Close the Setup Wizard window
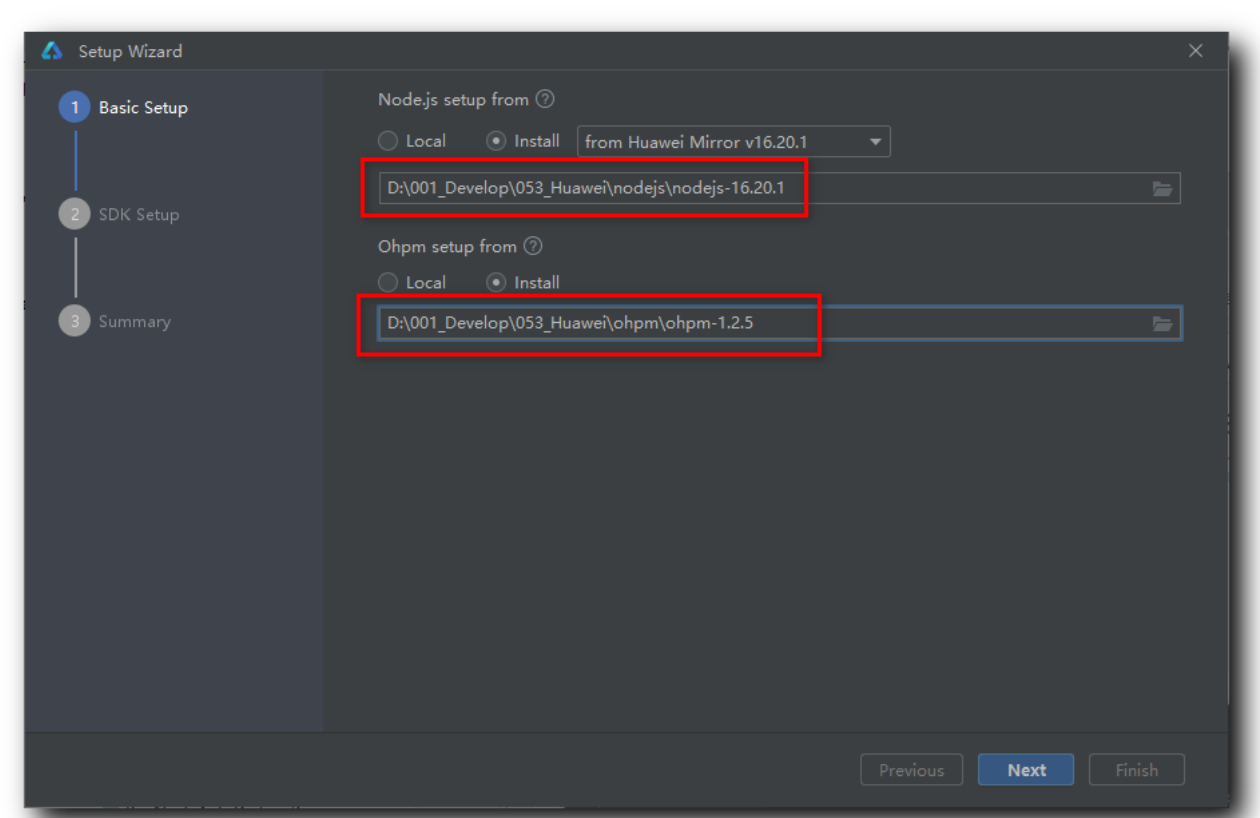 coord(1196,51)
